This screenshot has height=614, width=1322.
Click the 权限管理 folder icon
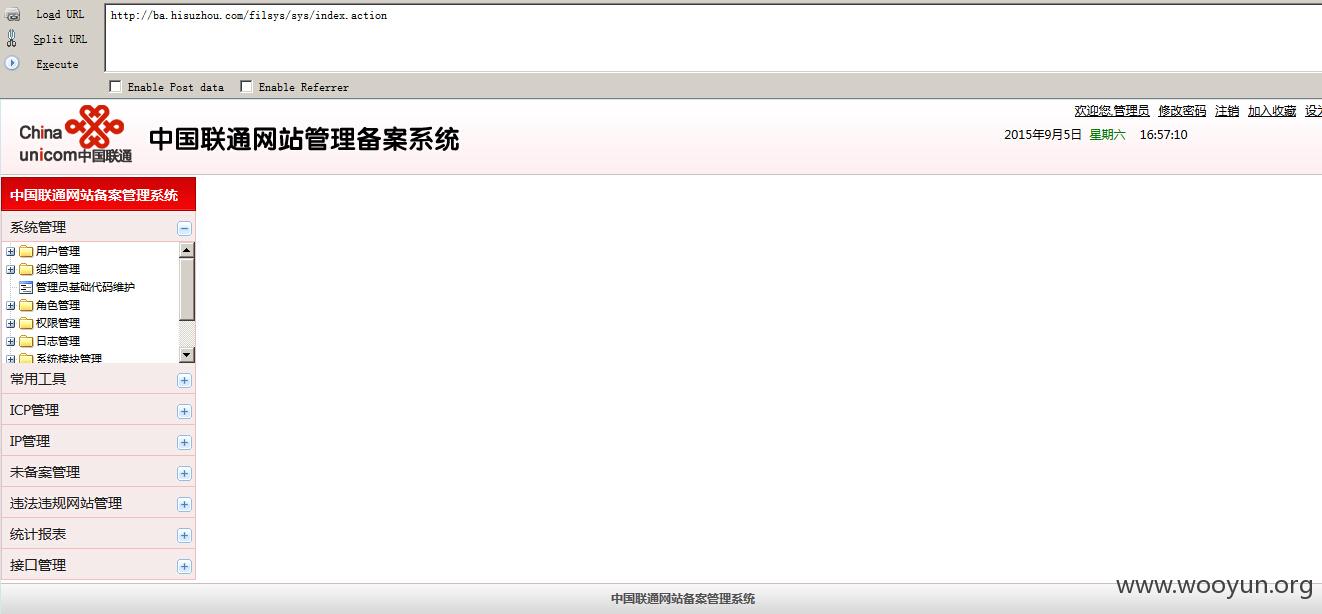click(26, 323)
